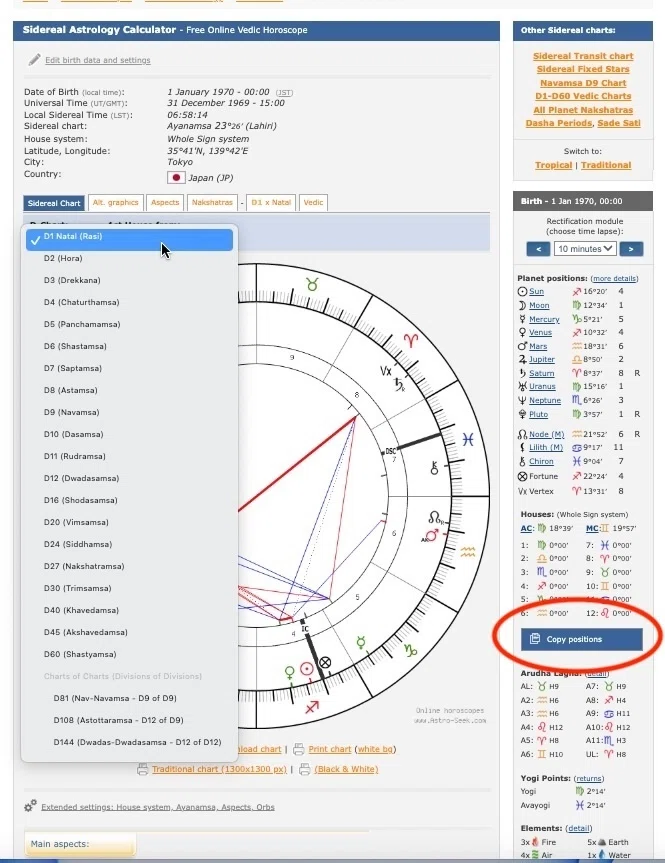
Task: Select D12 (Dwadasamsa) option
Action: [129, 478]
